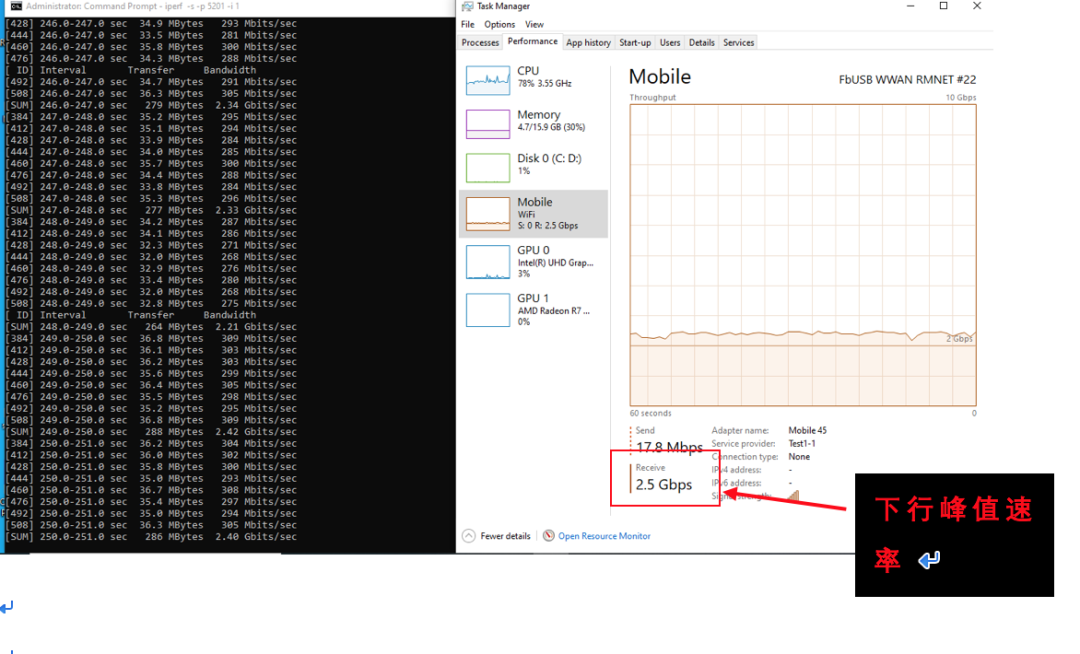
Task: Open the View menu in Task Manager
Action: pos(534,24)
